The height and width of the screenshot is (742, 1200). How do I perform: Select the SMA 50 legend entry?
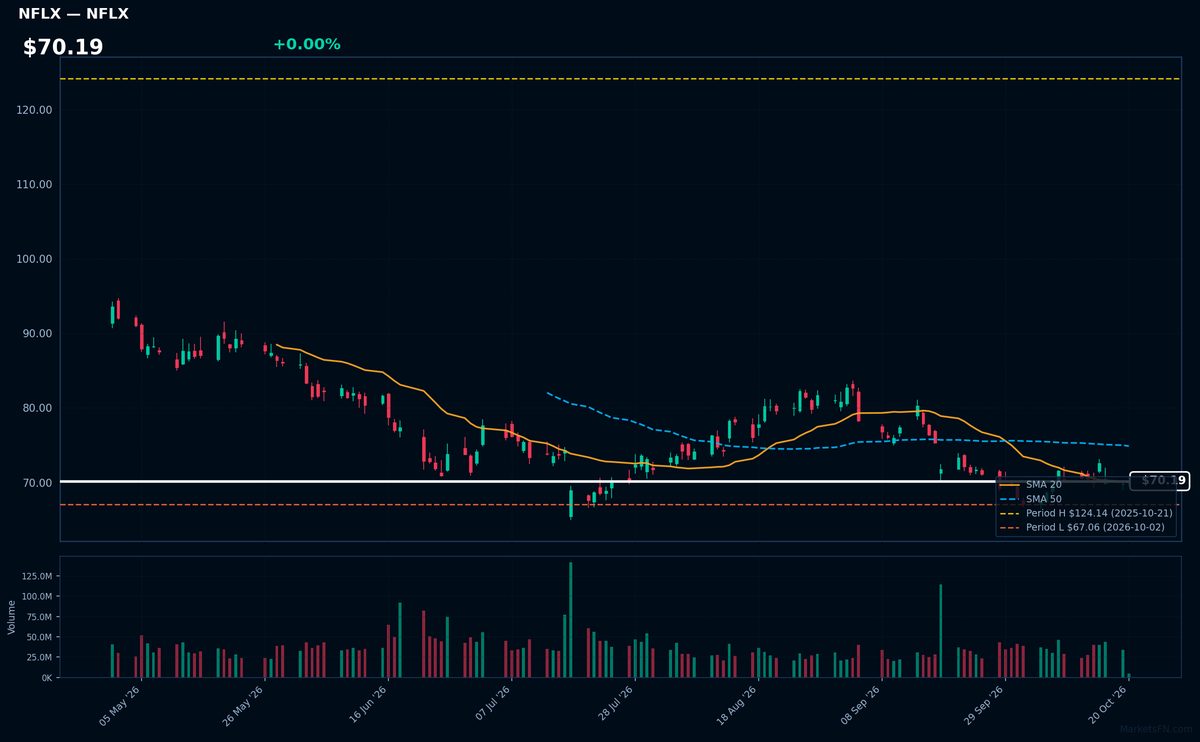click(1030, 498)
